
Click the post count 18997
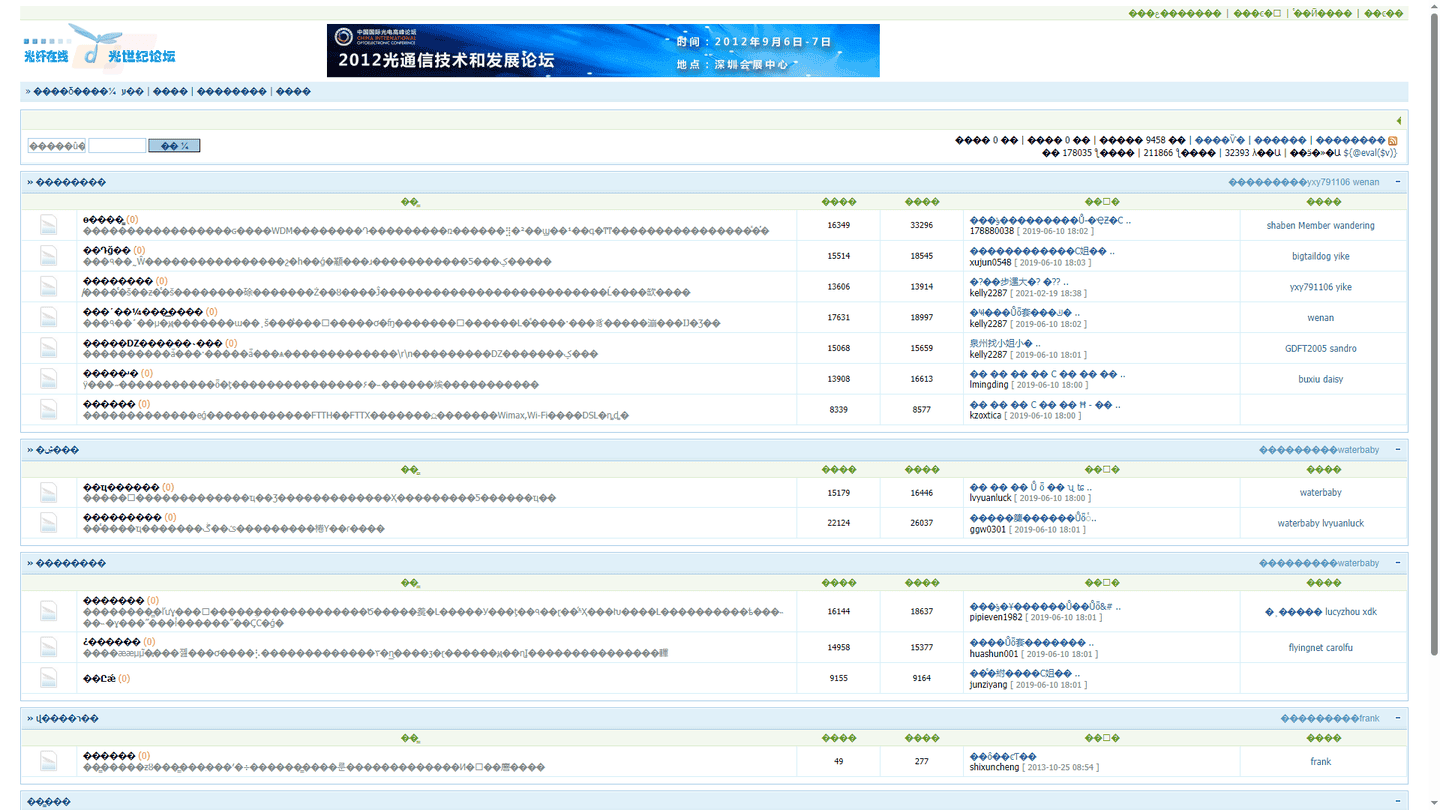point(921,318)
